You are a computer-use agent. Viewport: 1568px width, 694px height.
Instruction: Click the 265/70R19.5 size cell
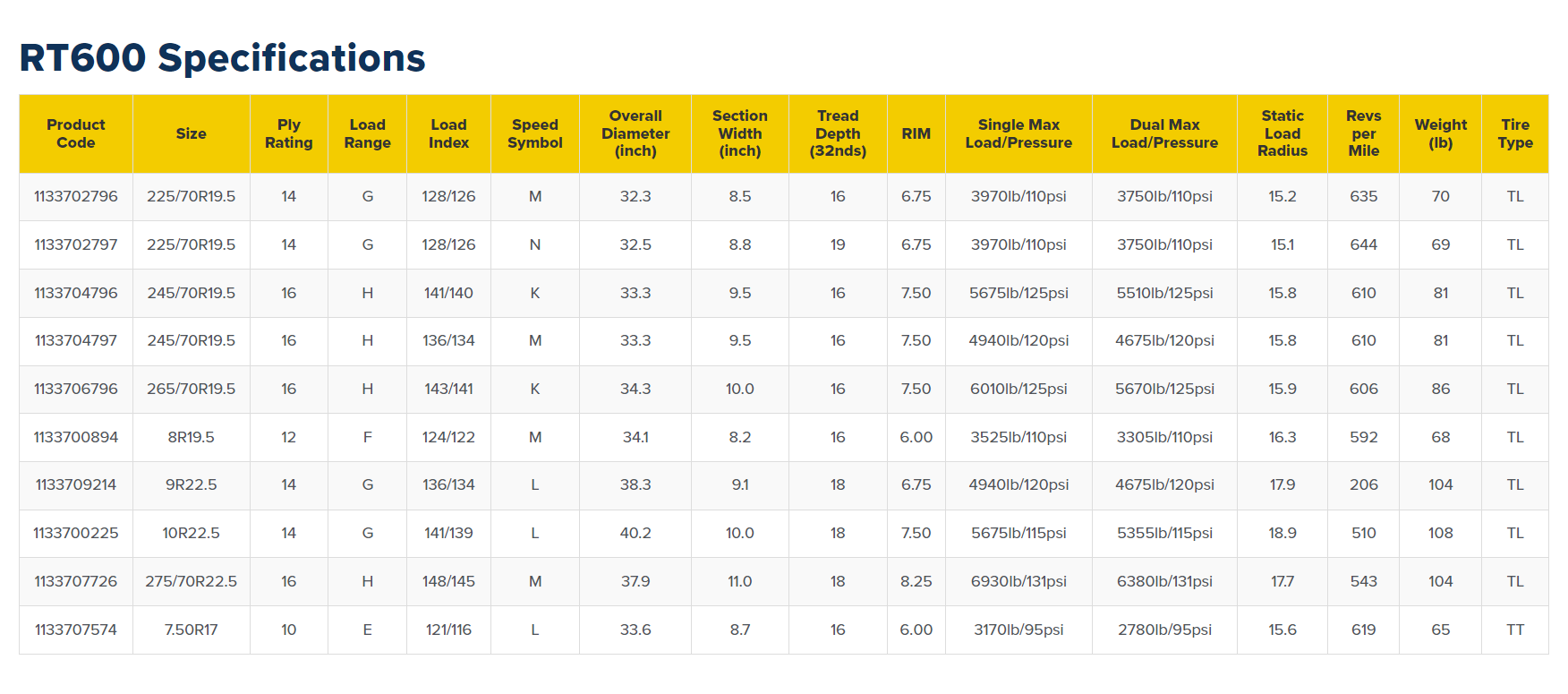point(191,389)
